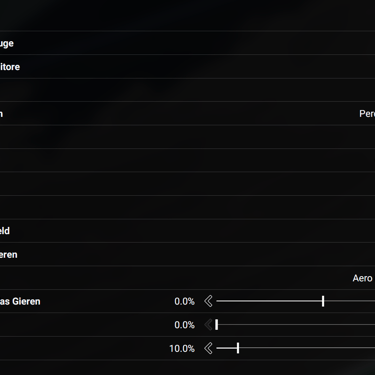
Task: Click the left arrow next to the 10.0% slider
Action: pyautogui.click(x=208, y=348)
